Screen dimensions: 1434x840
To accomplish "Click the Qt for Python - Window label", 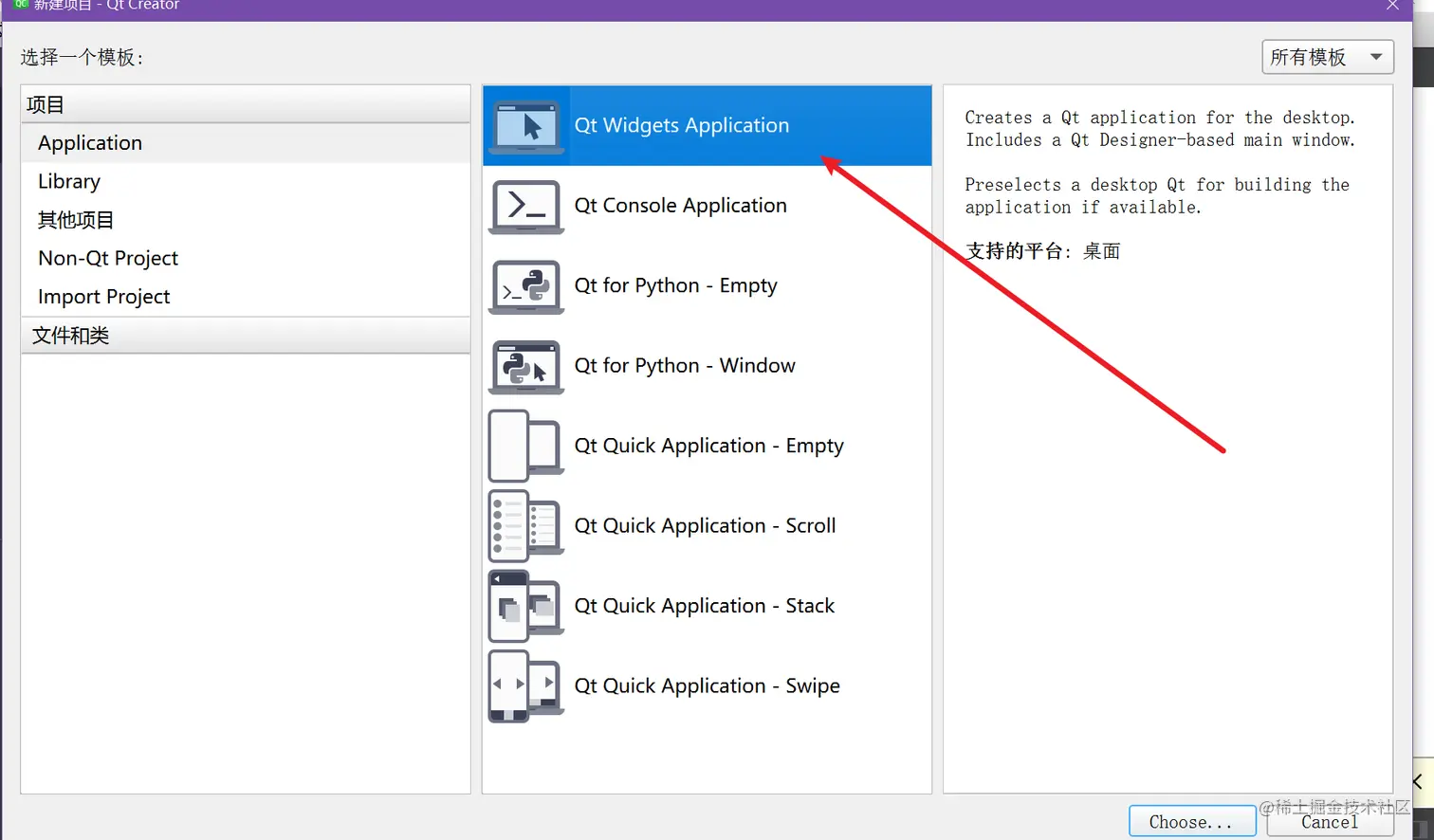I will [x=685, y=366].
